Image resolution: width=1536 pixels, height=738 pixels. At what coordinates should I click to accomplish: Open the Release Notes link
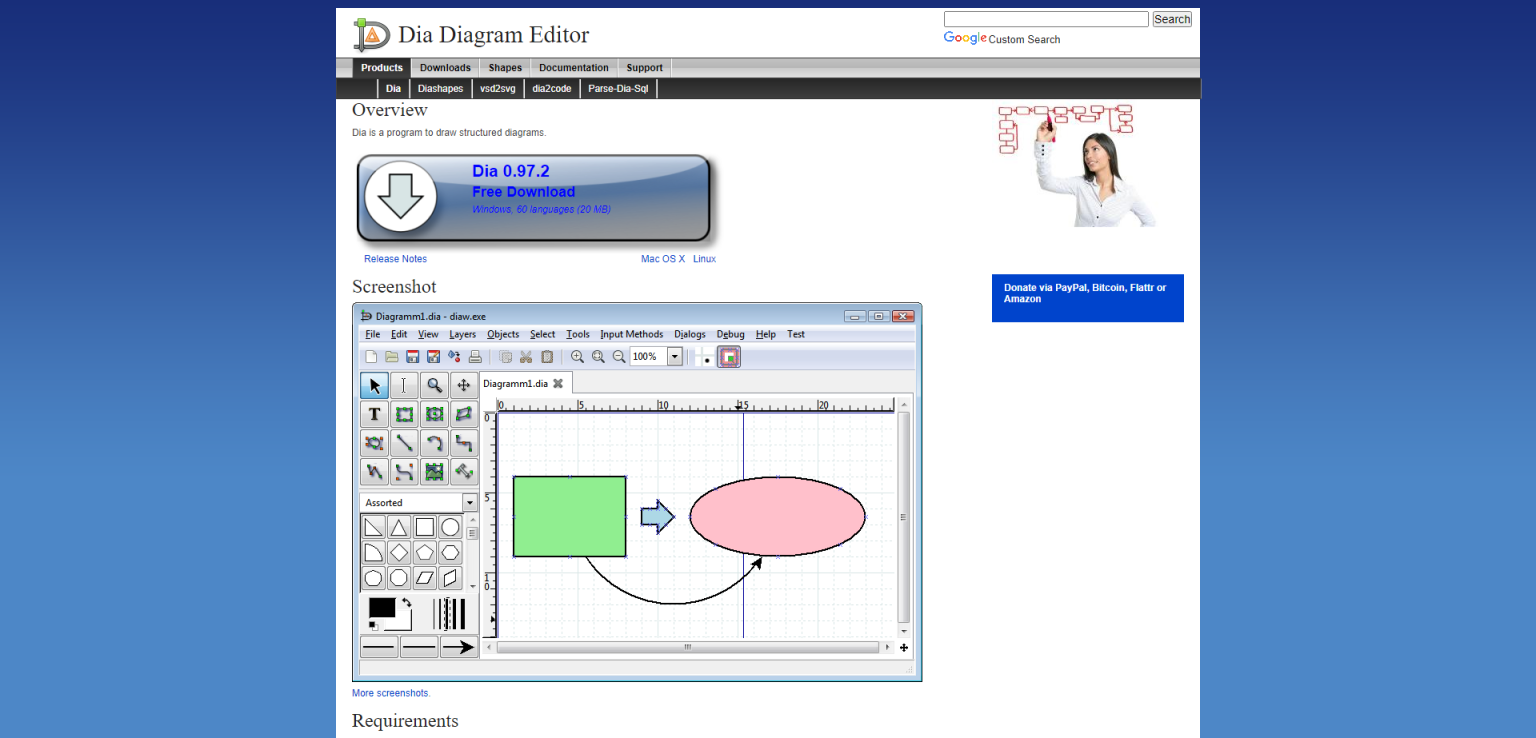pyautogui.click(x=395, y=258)
